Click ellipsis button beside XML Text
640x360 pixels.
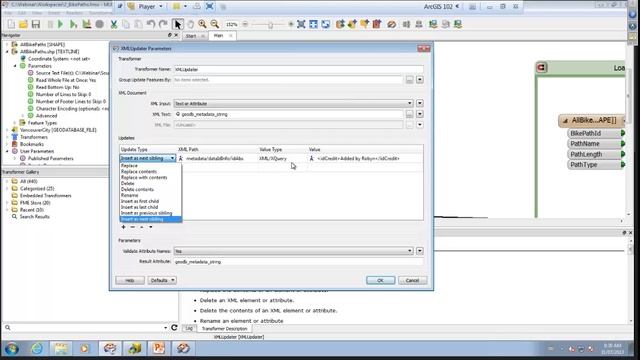click(409, 114)
